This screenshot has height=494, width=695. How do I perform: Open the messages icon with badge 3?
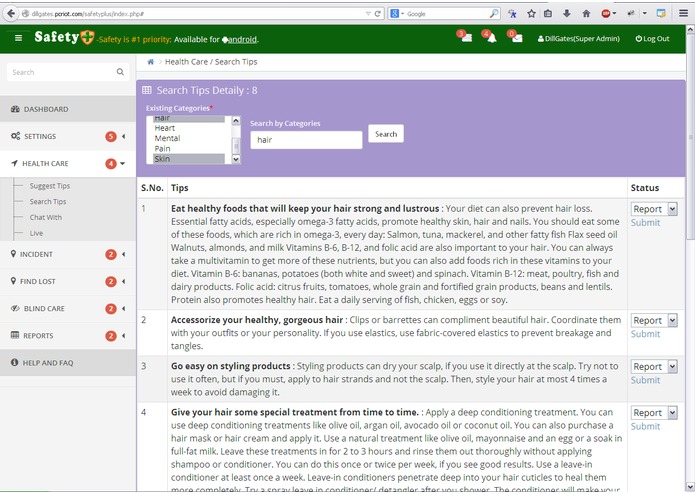[465, 37]
